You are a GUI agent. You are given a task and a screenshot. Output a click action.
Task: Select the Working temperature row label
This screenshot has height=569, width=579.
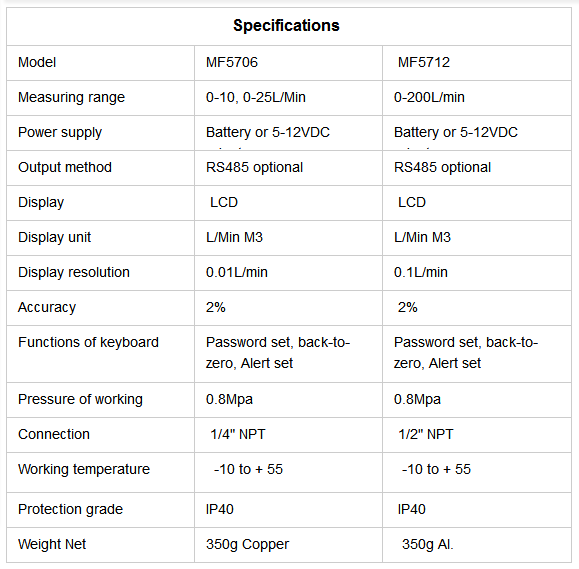[x=84, y=469]
